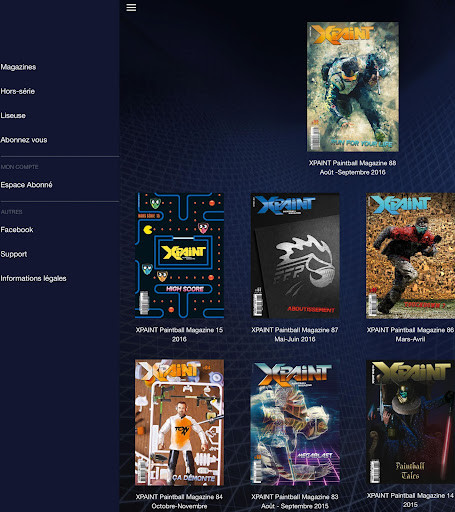Open Magazine 14 Paintball Tales cover
455x512 pixels.
(x=410, y=421)
